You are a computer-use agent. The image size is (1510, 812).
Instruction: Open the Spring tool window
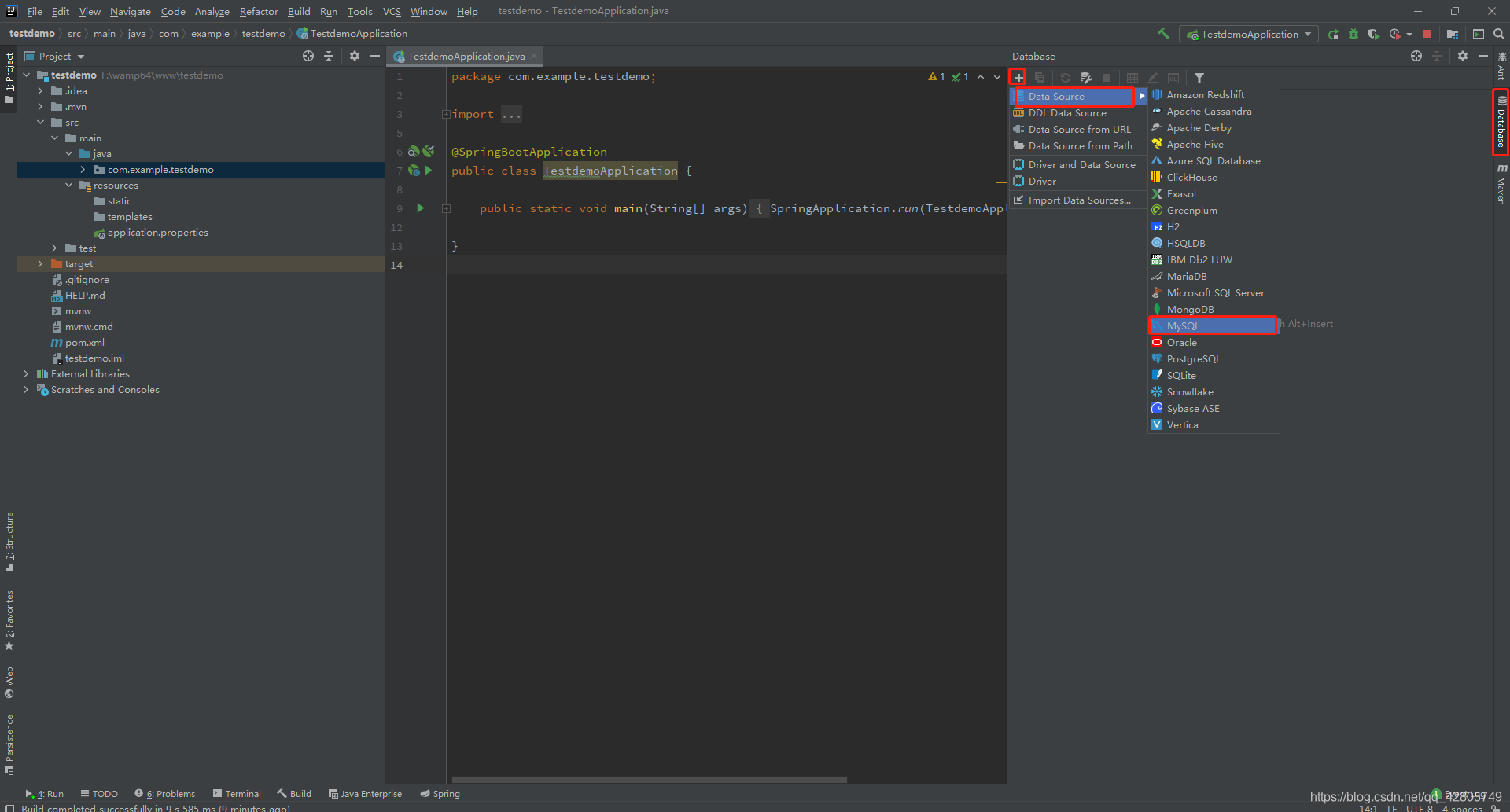(440, 794)
